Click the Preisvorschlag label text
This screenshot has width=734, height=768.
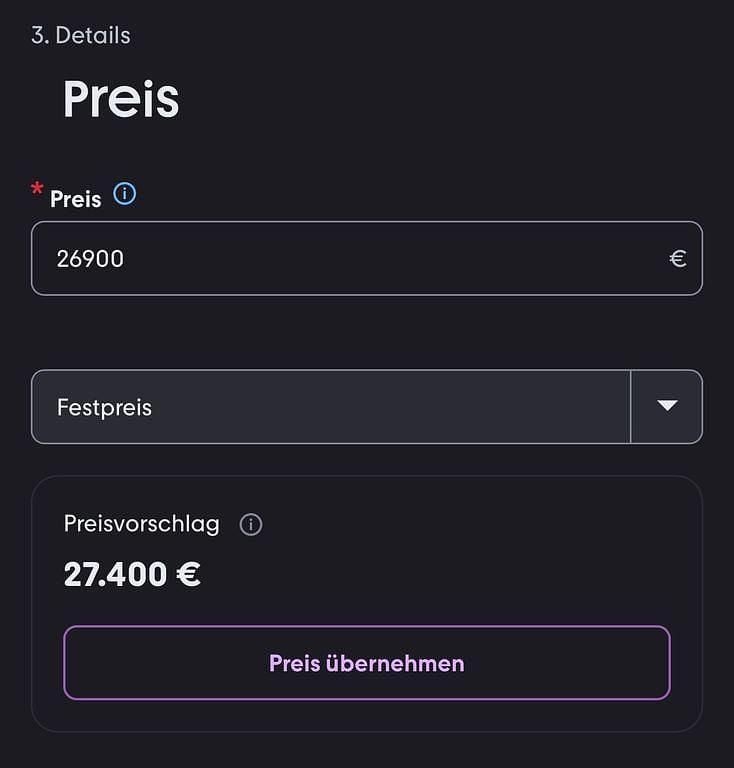click(x=141, y=524)
